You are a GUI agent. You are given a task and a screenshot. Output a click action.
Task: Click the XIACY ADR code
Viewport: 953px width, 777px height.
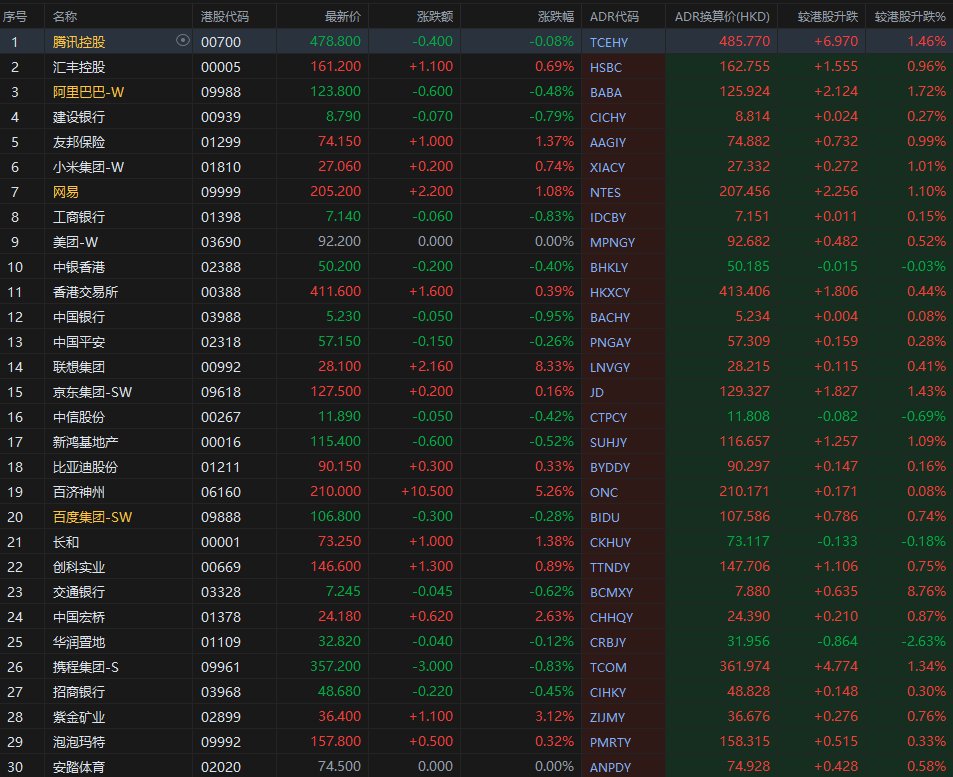(607, 167)
